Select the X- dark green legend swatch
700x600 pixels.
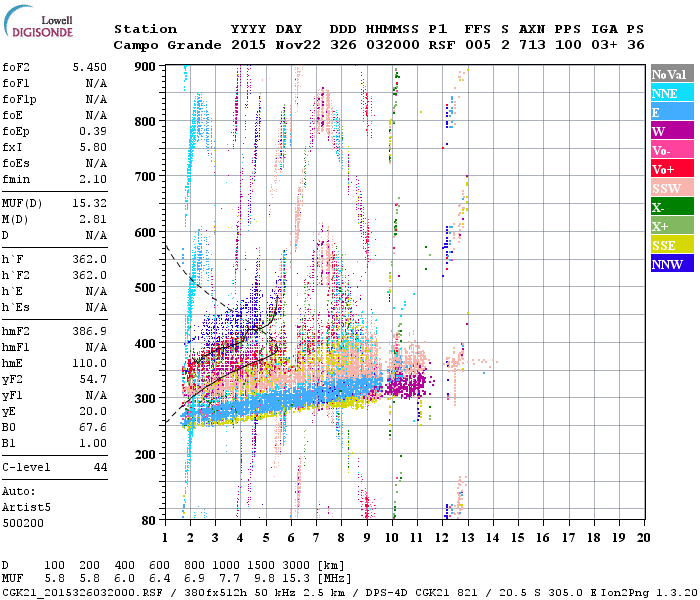(x=672, y=207)
